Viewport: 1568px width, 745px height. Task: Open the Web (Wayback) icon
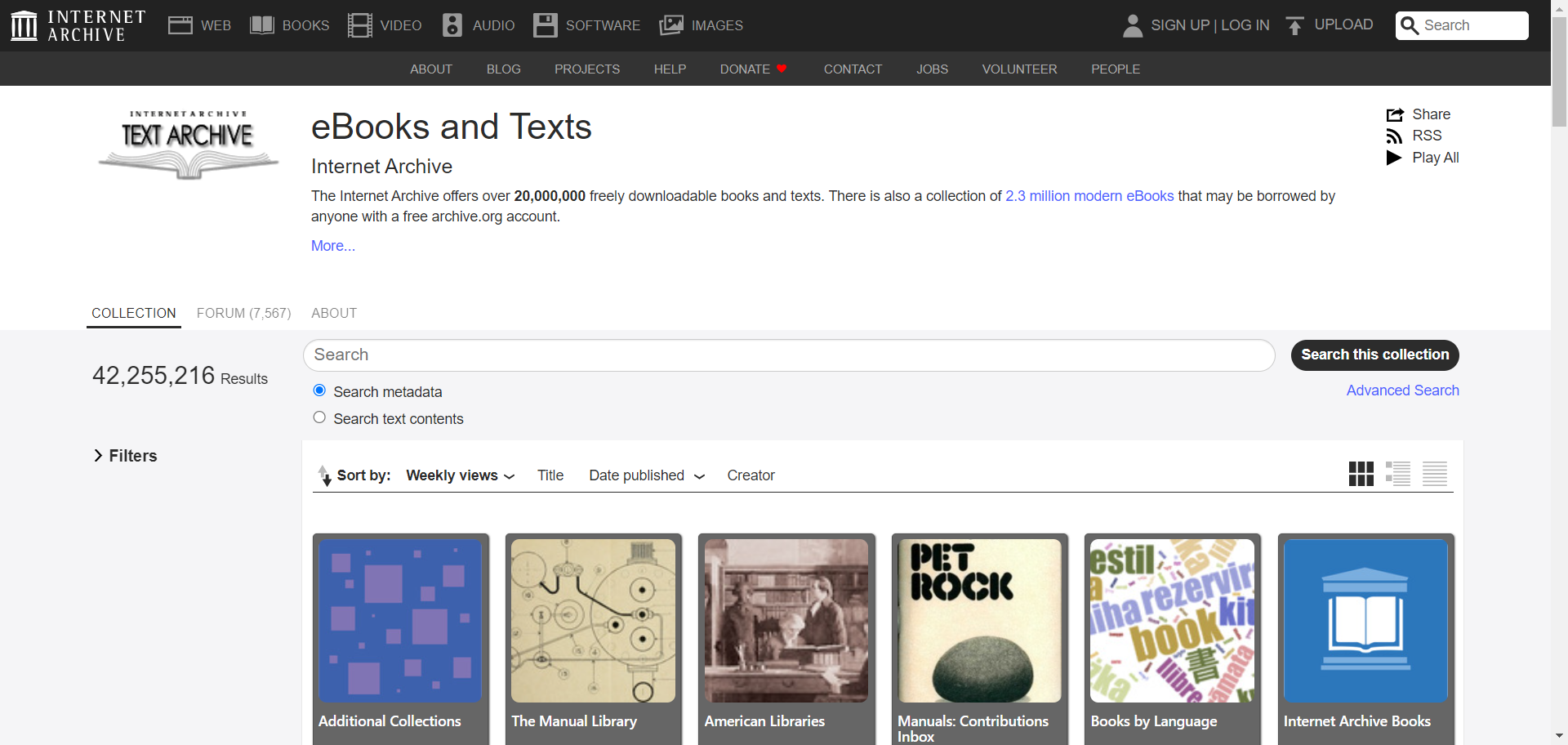[180, 25]
